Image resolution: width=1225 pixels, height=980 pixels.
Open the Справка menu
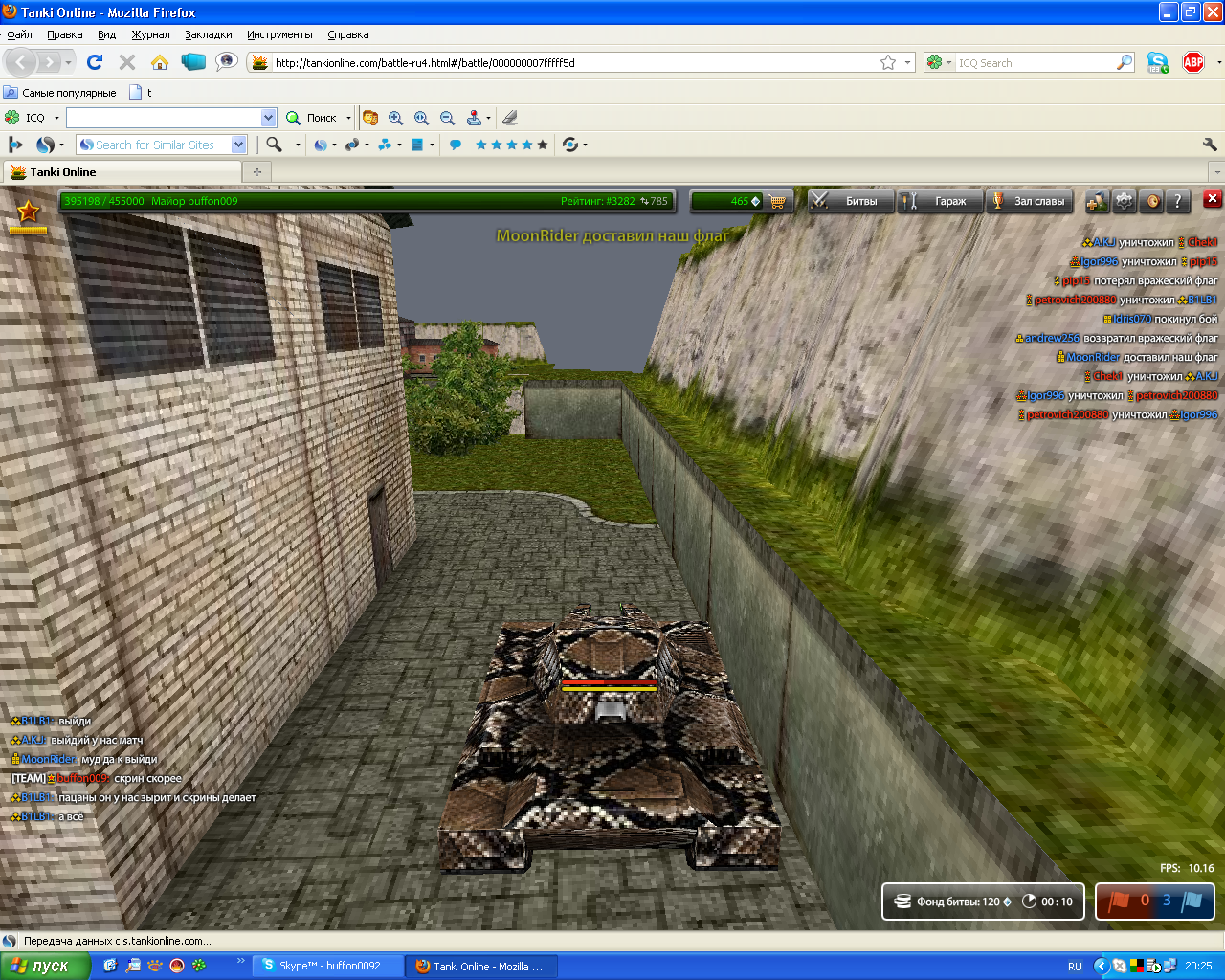347,34
